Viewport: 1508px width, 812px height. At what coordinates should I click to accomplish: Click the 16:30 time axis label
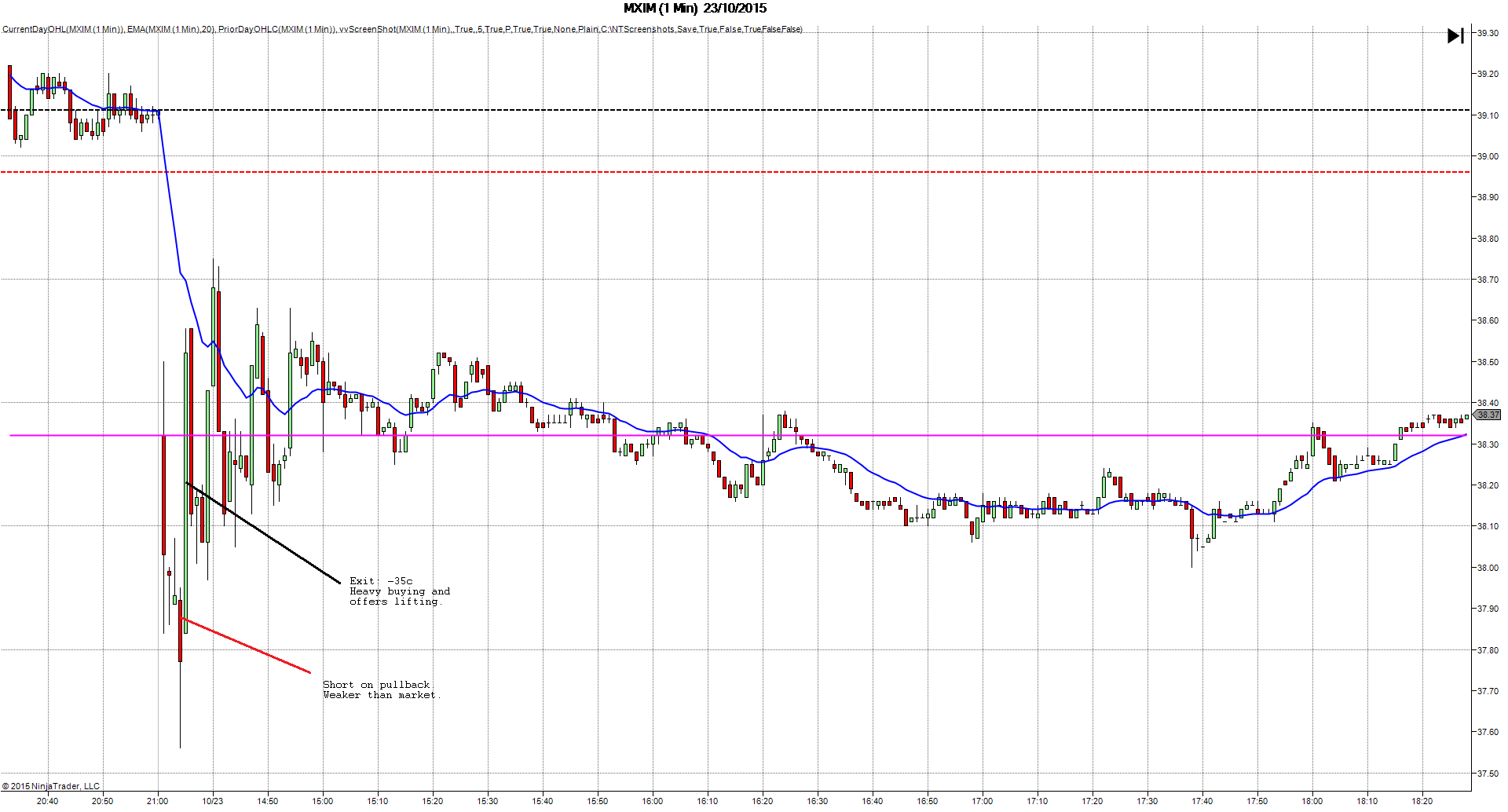817,801
